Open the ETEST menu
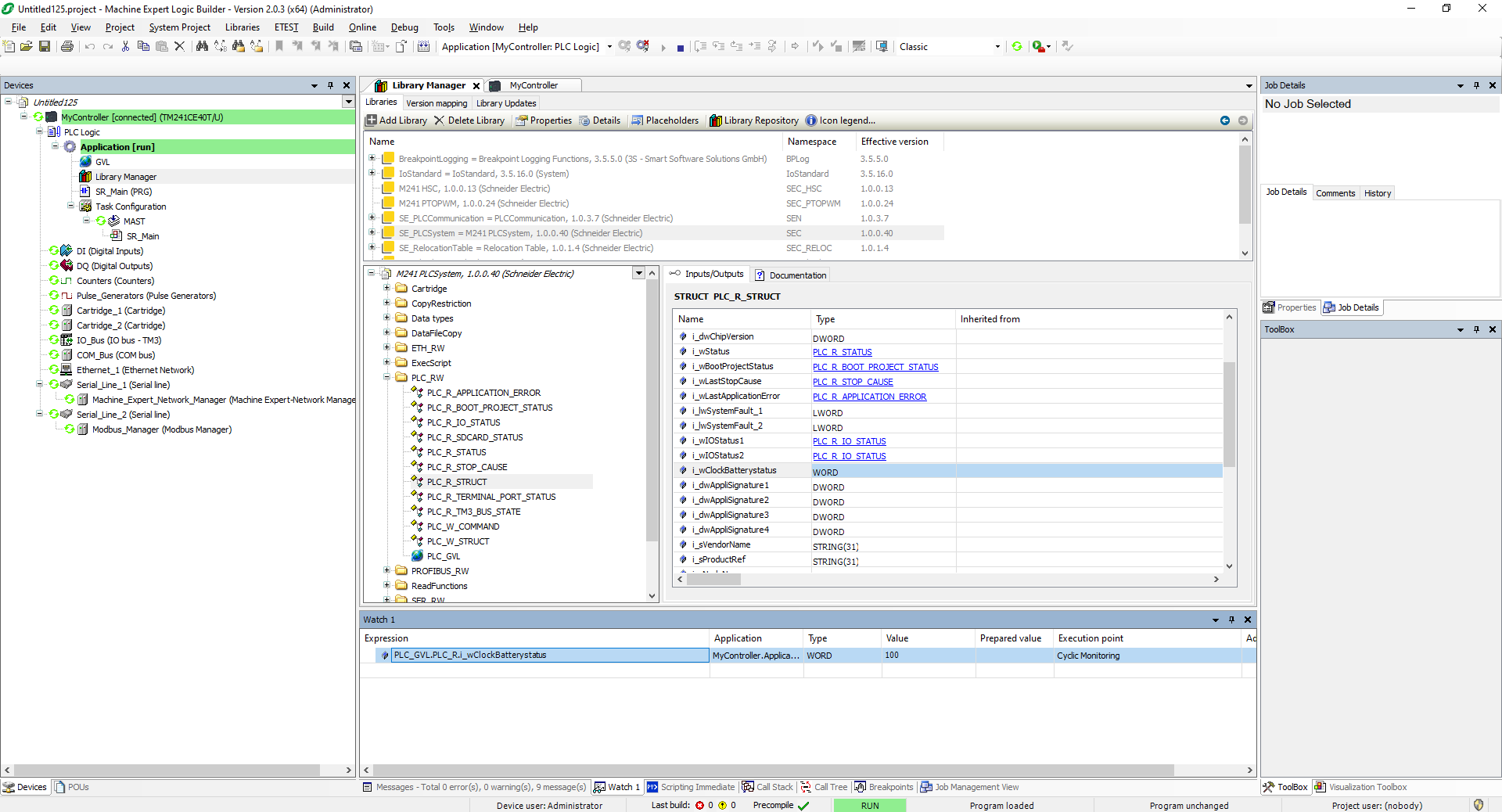This screenshot has width=1502, height=812. pos(286,27)
